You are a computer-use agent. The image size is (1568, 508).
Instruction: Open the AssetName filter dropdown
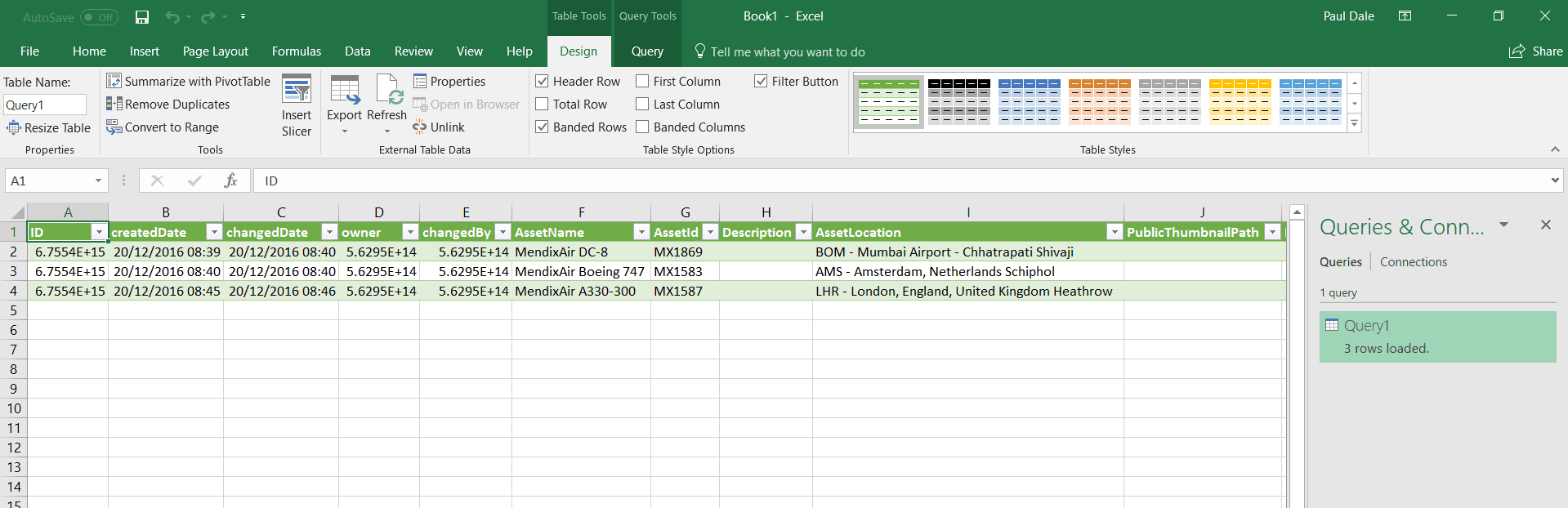(x=641, y=232)
